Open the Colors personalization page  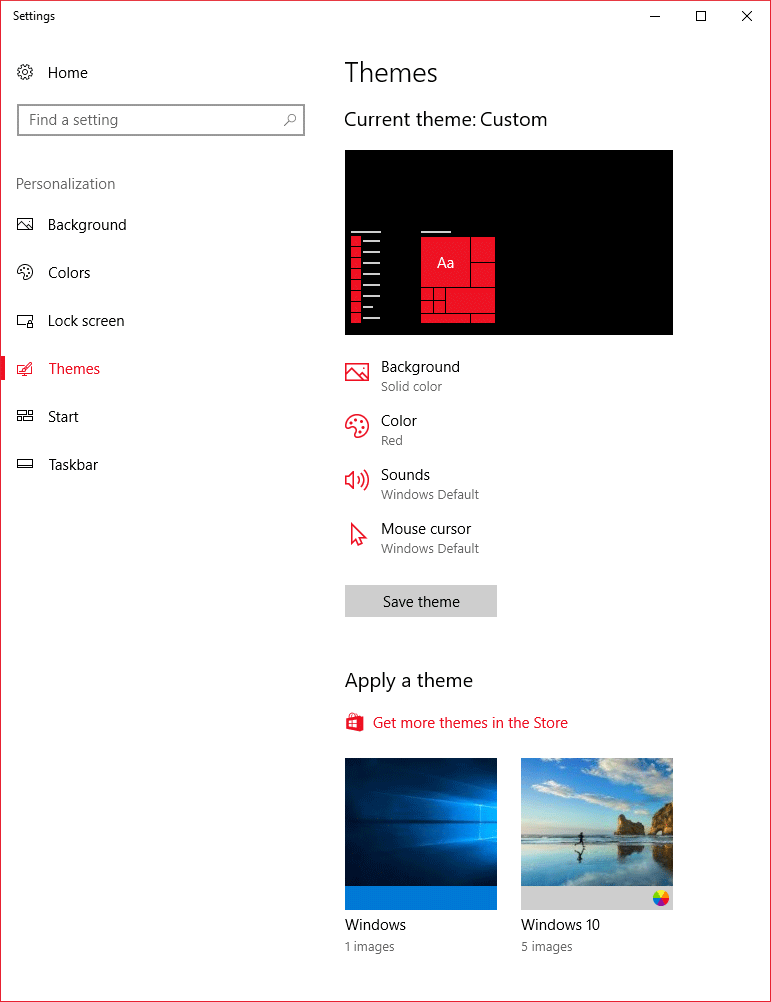(x=69, y=273)
